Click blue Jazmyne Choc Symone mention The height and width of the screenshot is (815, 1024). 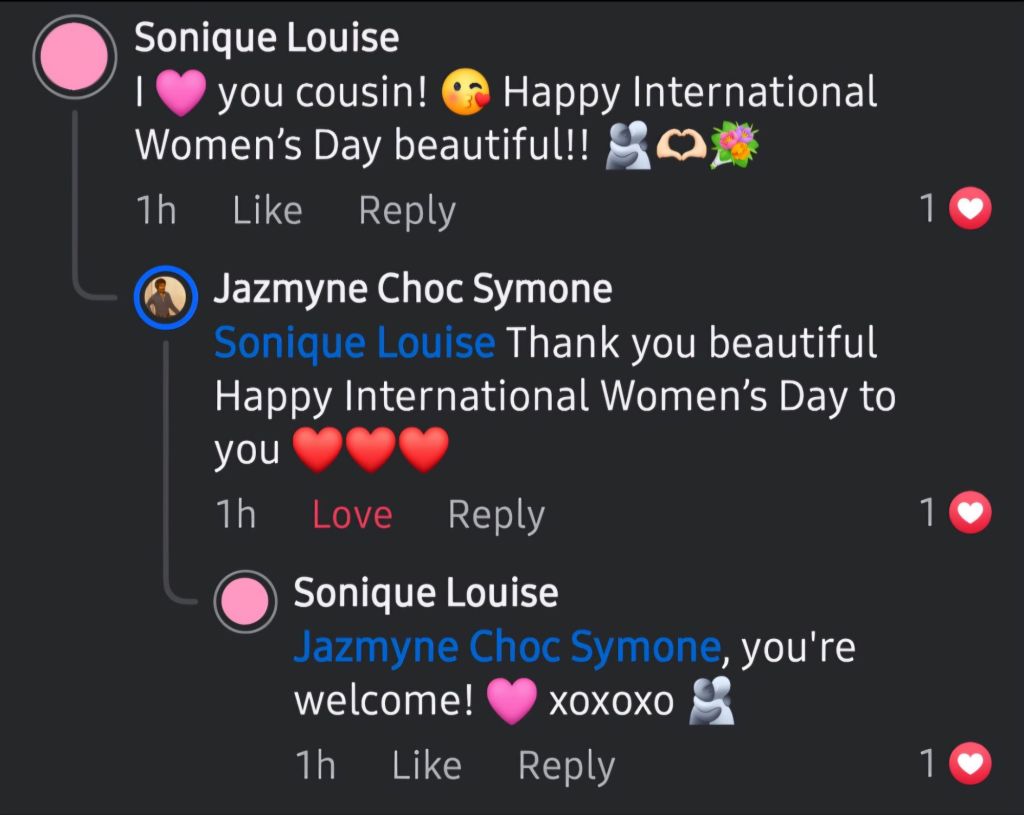pyautogui.click(x=506, y=647)
